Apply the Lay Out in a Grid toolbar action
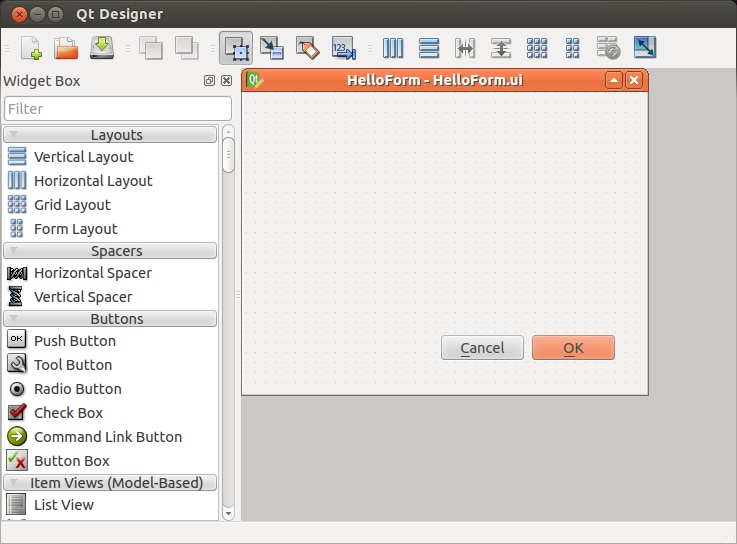 click(537, 48)
